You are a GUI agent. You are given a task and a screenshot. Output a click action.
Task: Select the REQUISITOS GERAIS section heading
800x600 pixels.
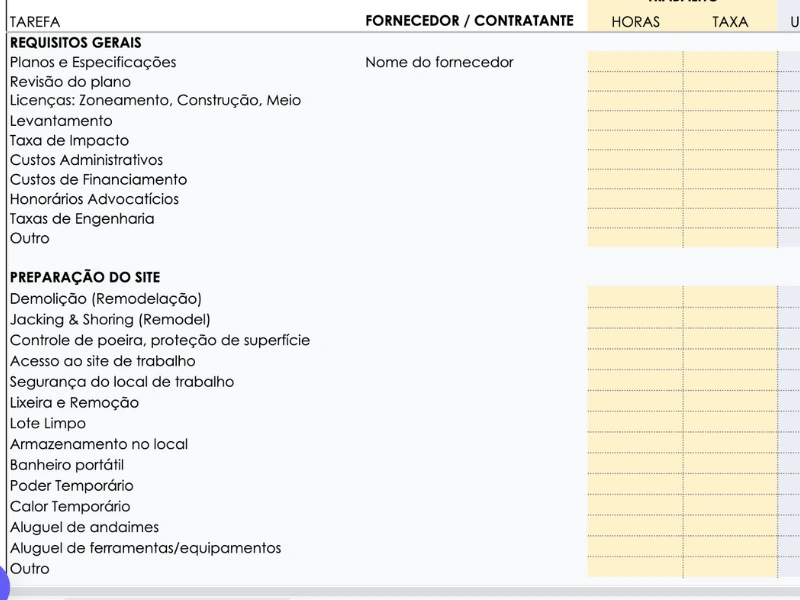[75, 43]
